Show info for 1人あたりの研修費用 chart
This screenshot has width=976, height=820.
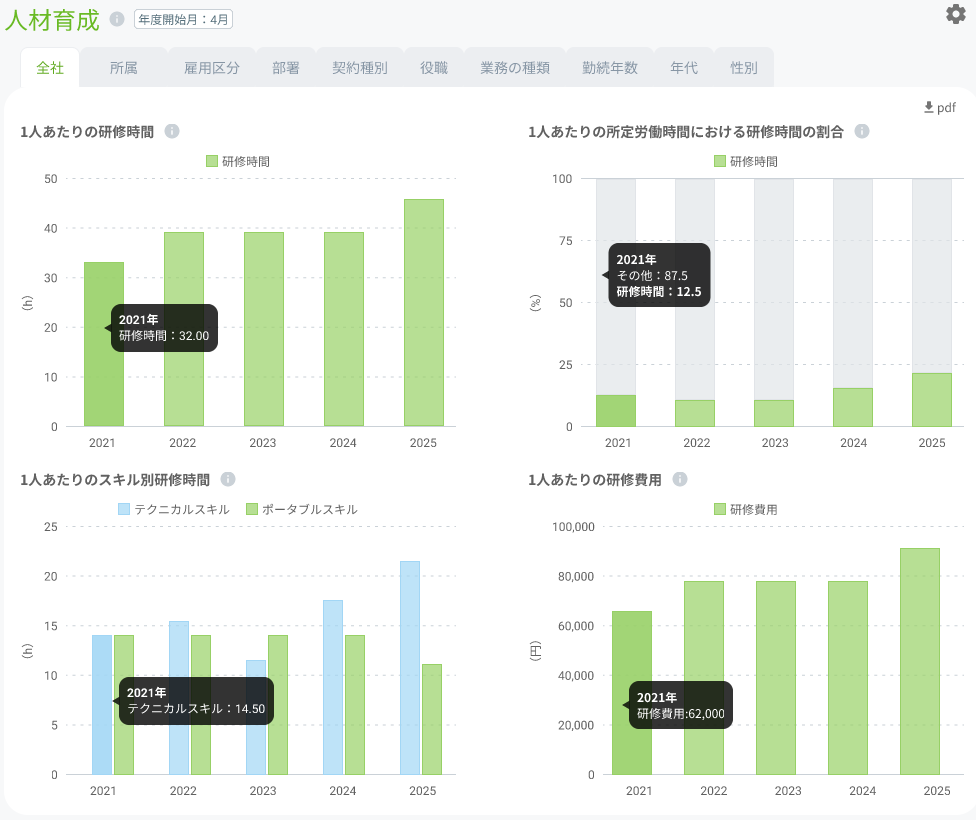point(680,479)
